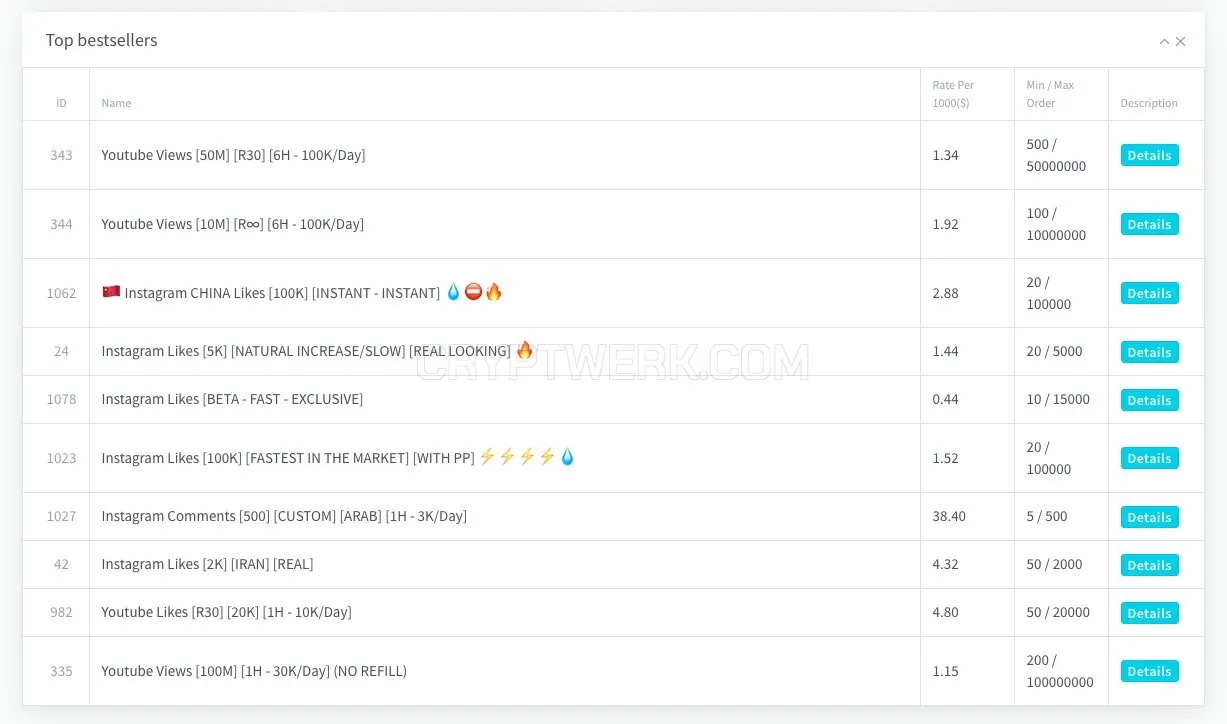This screenshot has width=1227, height=724.
Task: Click 'Youtube Likes [R30] [20K]' name
Action: [226, 612]
